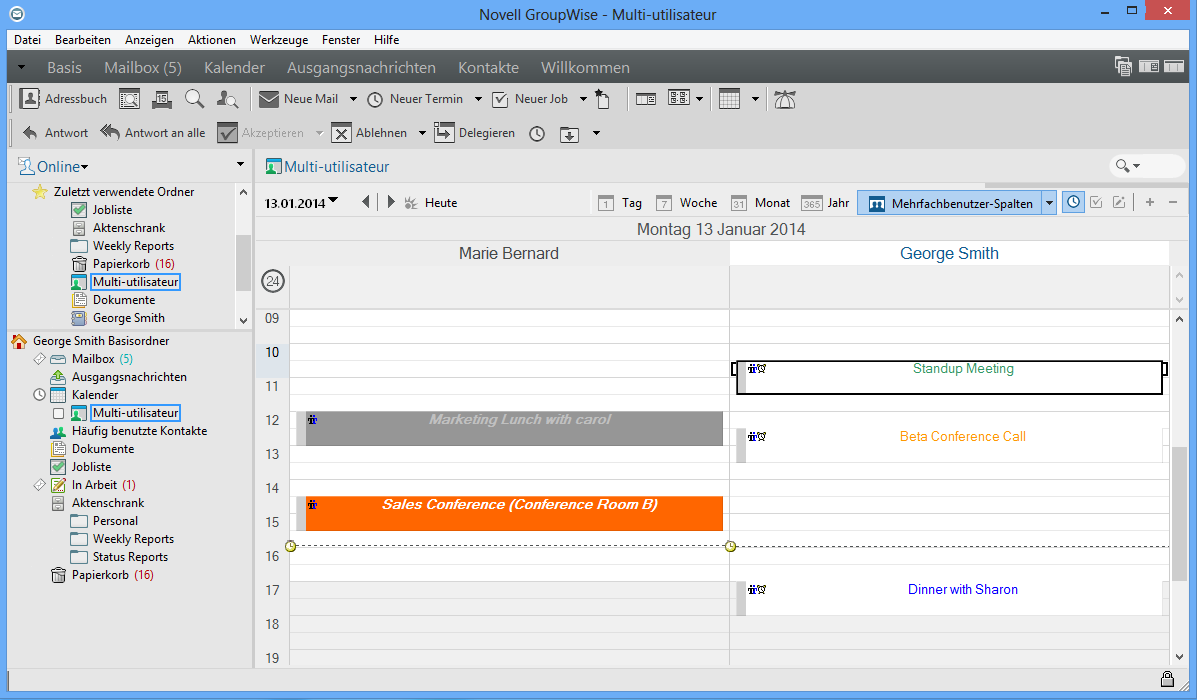Check the box beside Multi-utilisateur under Kalender
This screenshot has width=1197, height=700.
(x=58, y=413)
